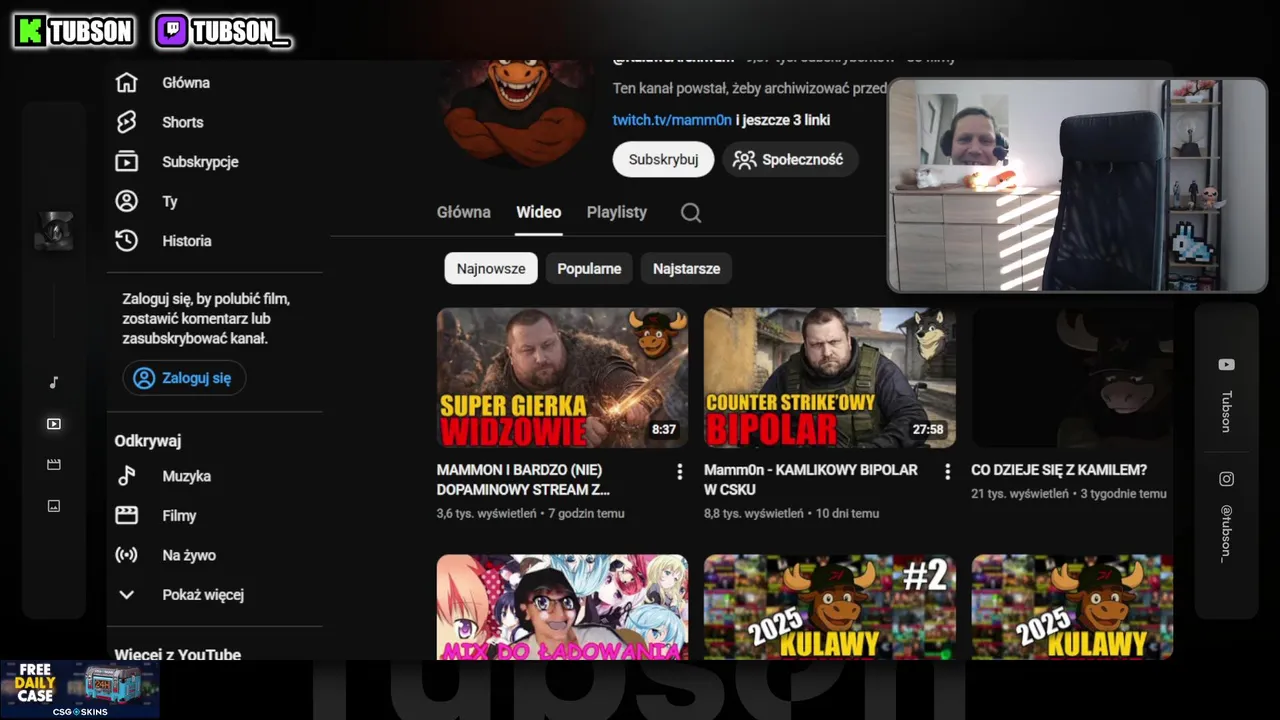This screenshot has height=720, width=1280.
Task: Open Historia clock icon
Action: pyautogui.click(x=126, y=241)
